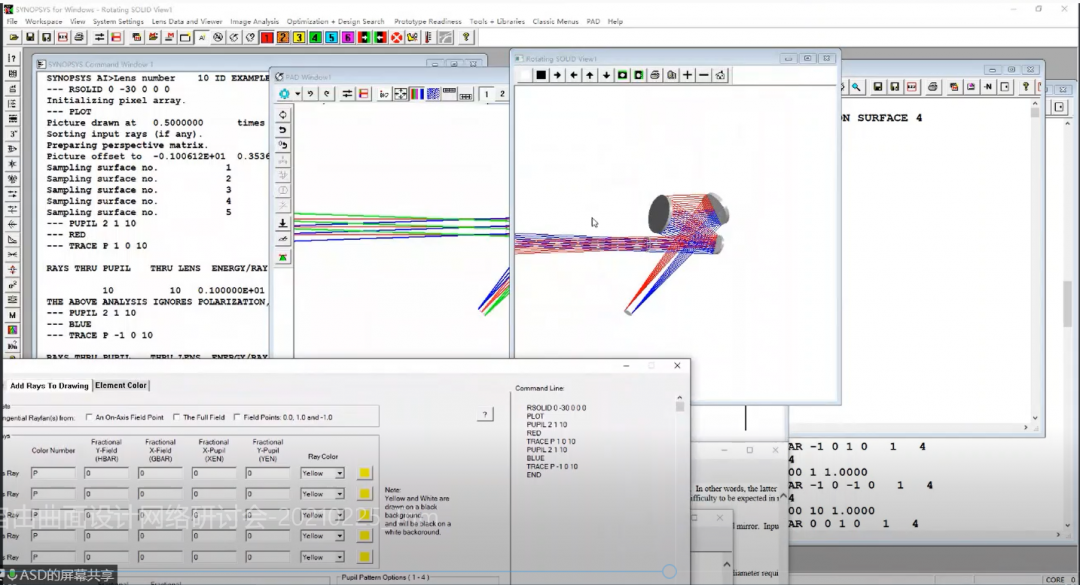Click the gear settings icon in PAD Window
This screenshot has width=1080, height=585.
(x=284, y=94)
